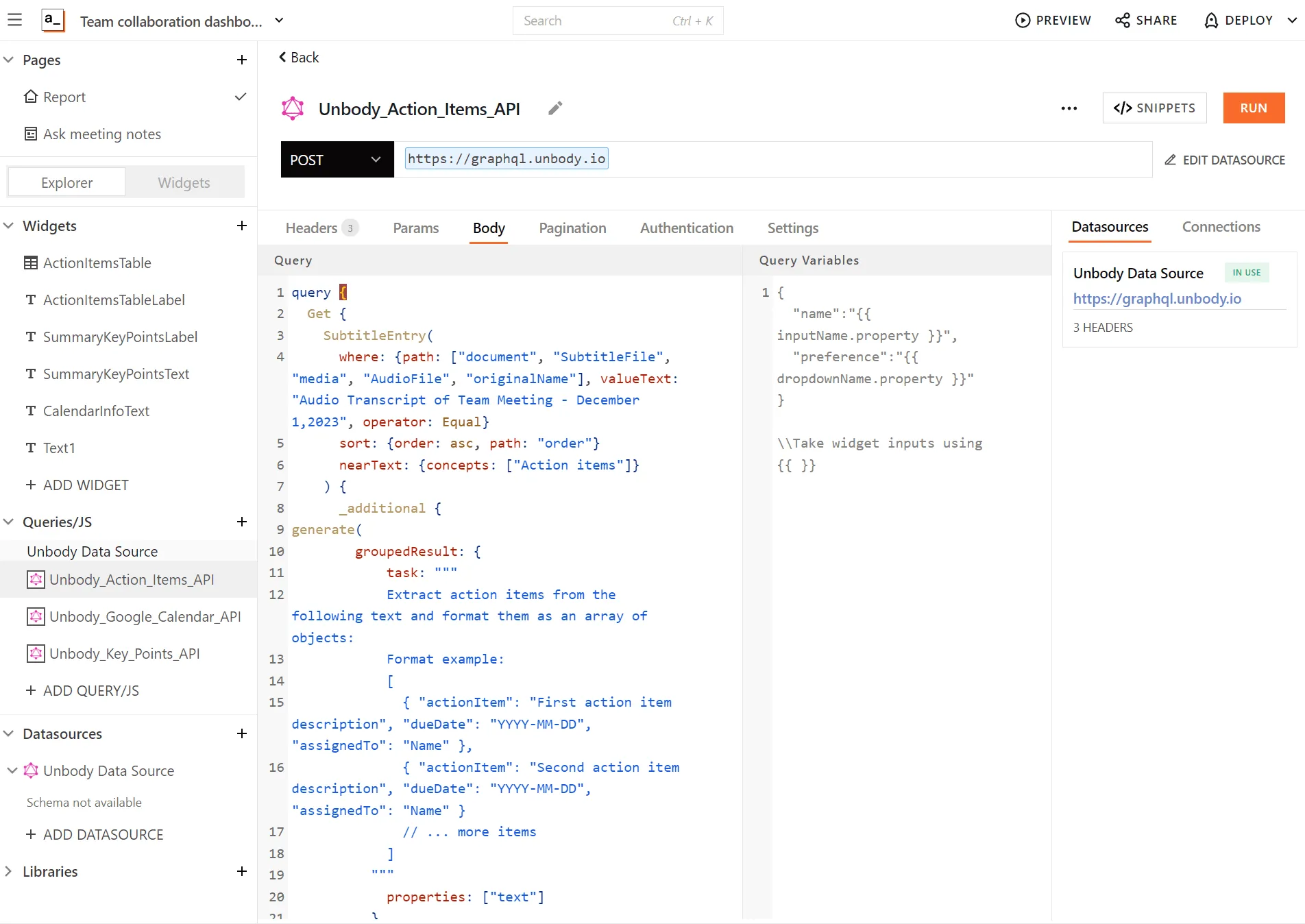This screenshot has height=924, width=1305.
Task: Click the Preview play icon
Action: point(1022,21)
